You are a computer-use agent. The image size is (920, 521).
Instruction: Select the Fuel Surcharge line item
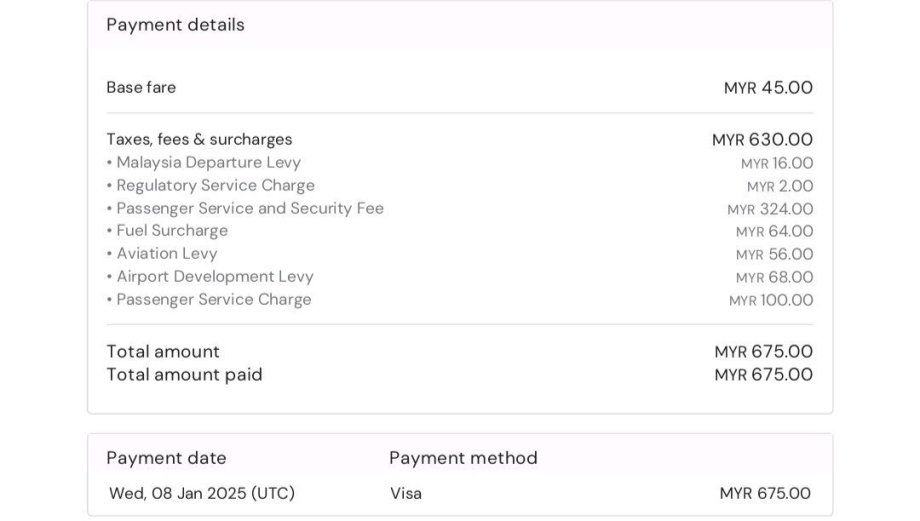coord(172,230)
